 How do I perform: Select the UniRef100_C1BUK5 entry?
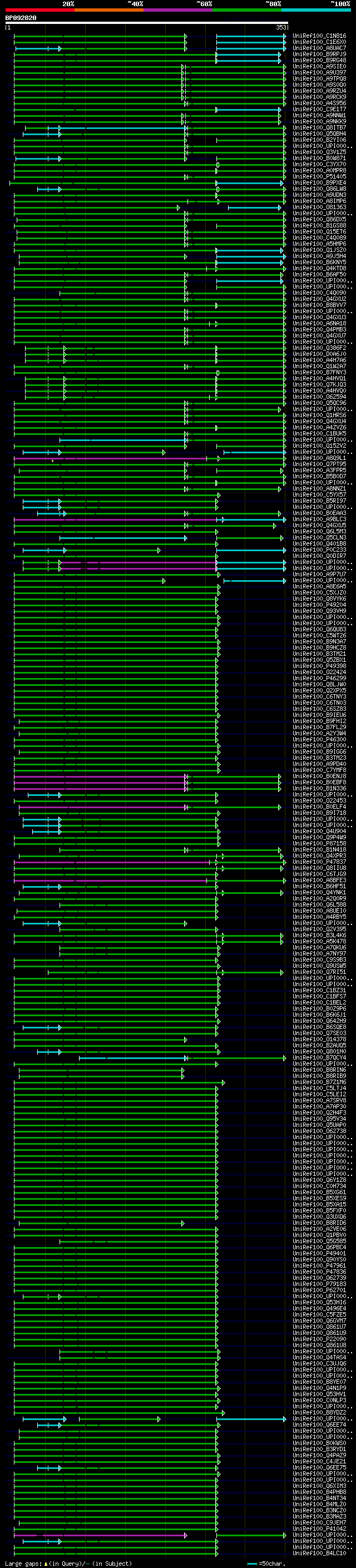(319, 434)
